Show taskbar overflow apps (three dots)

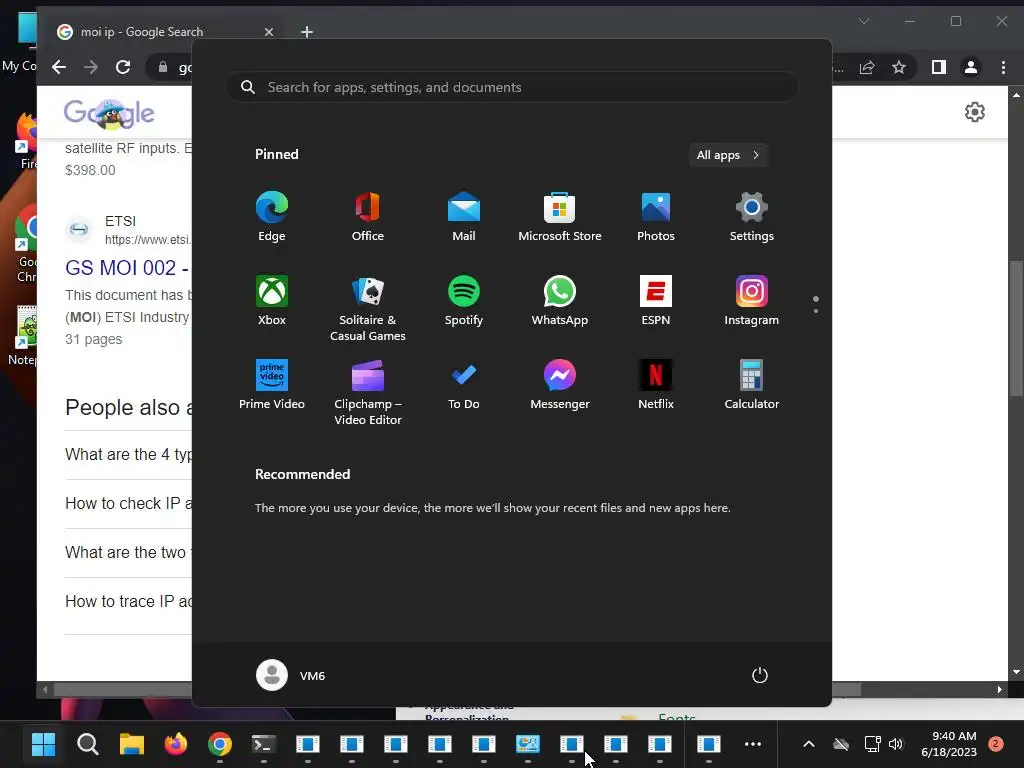click(x=753, y=744)
